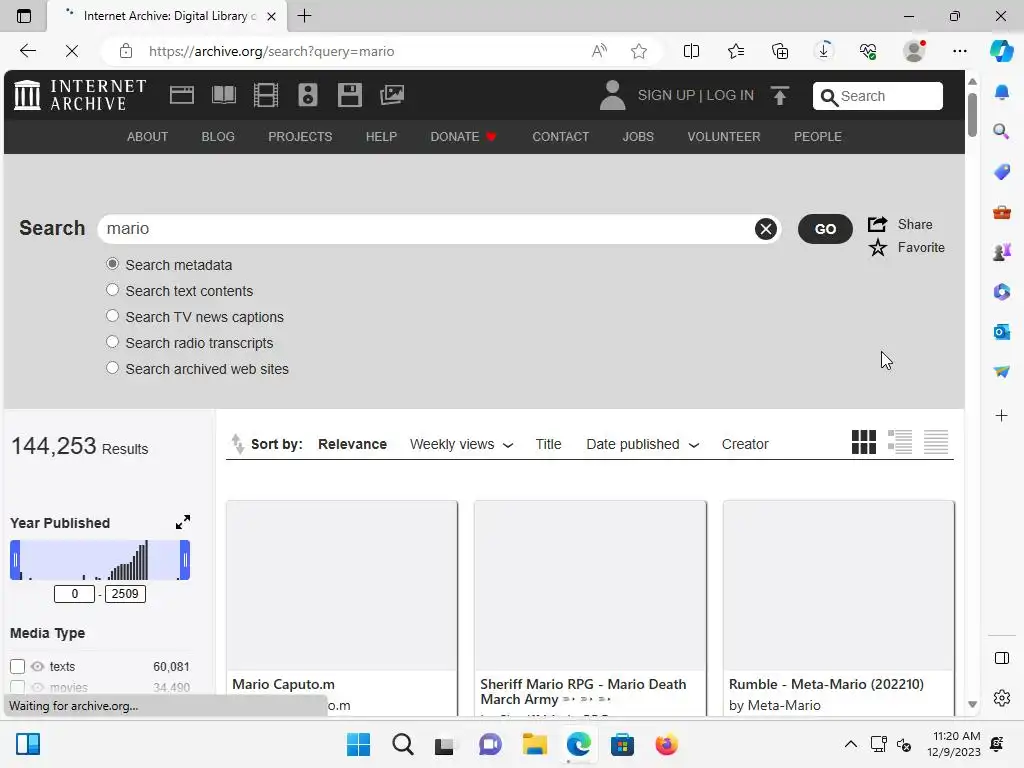The image size is (1024, 768).
Task: Open the Audio speaker icon in top nav
Action: pos(308,95)
